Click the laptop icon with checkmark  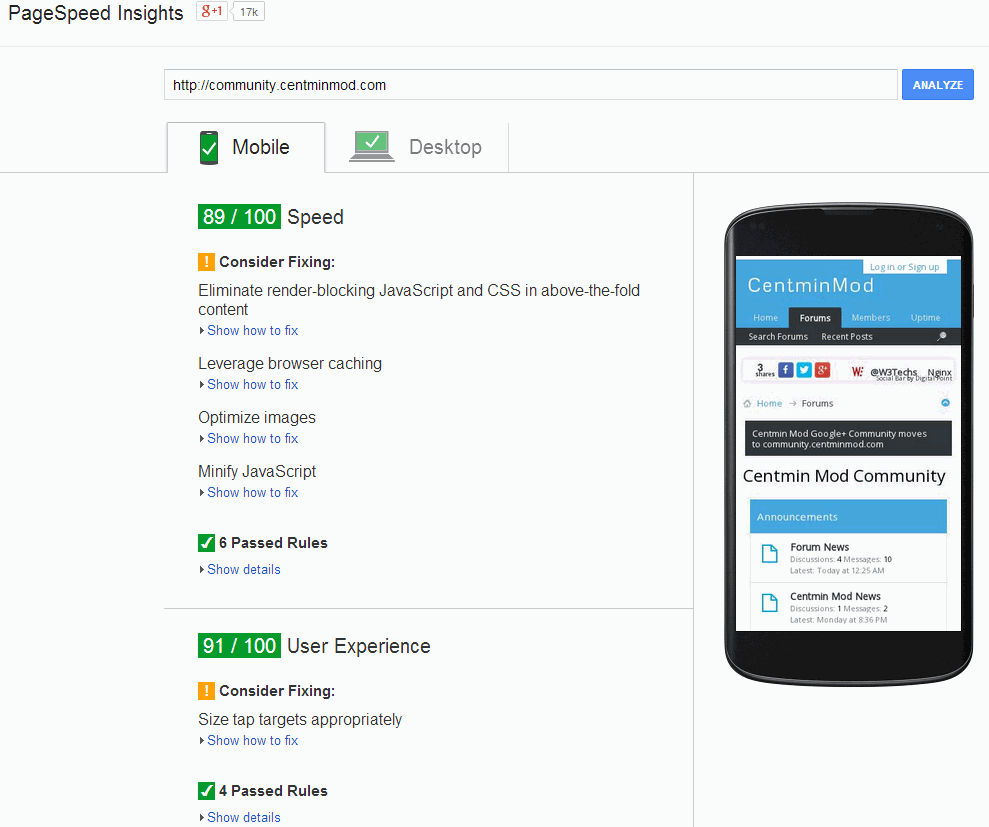click(x=372, y=146)
